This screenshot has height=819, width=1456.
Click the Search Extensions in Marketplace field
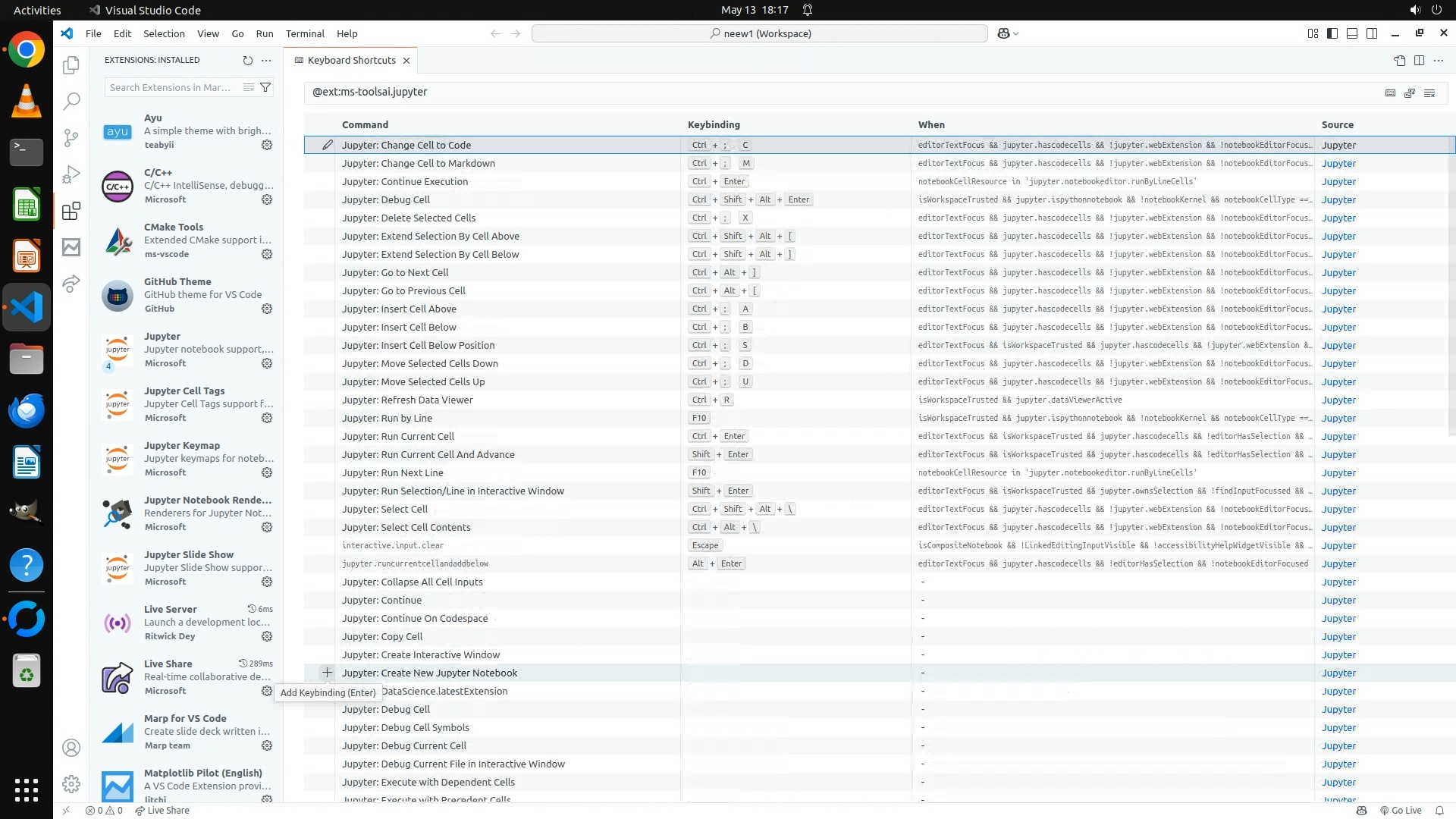pos(171,87)
